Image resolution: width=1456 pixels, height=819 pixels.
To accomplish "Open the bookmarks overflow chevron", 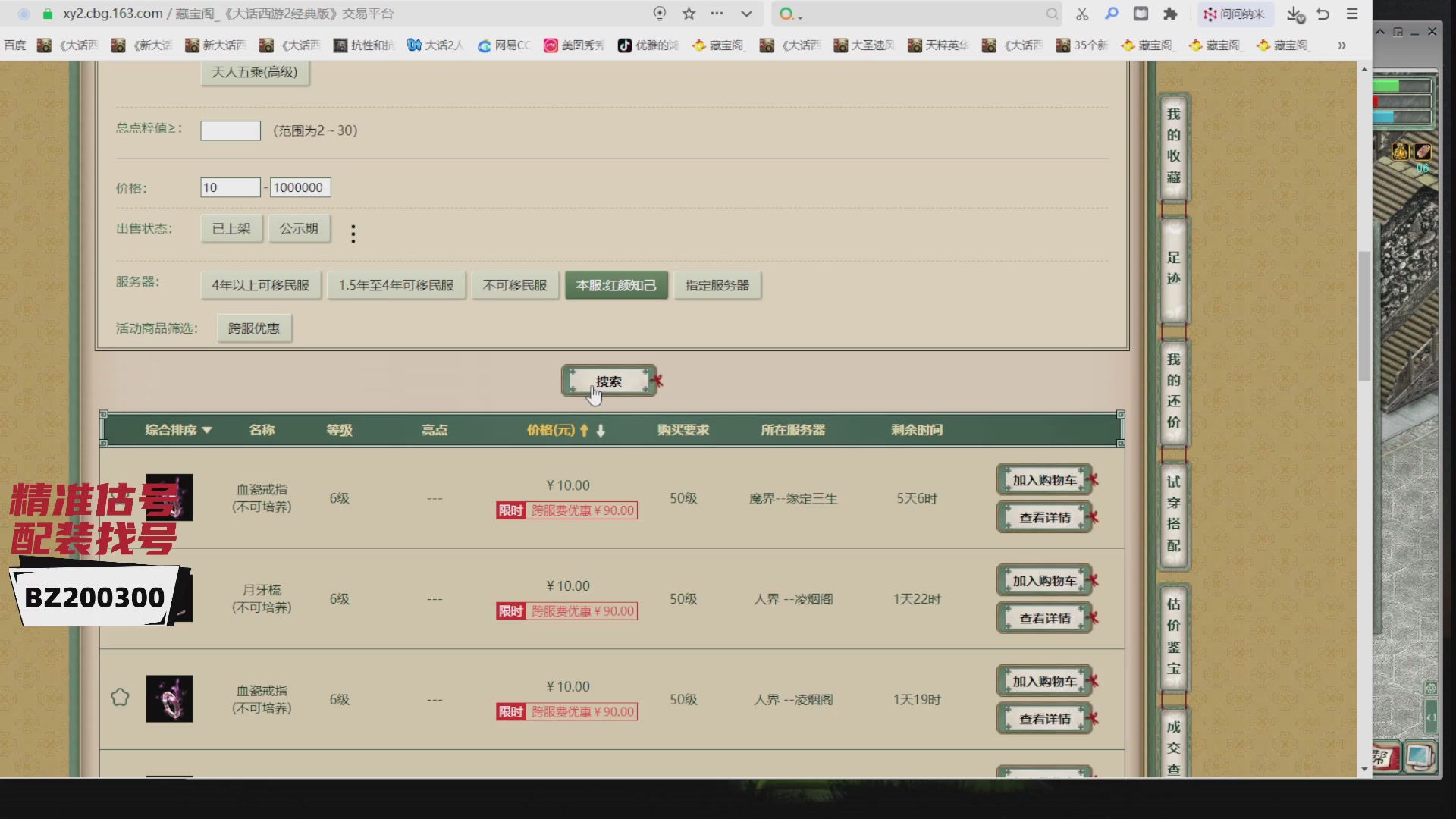I will click(x=1342, y=45).
